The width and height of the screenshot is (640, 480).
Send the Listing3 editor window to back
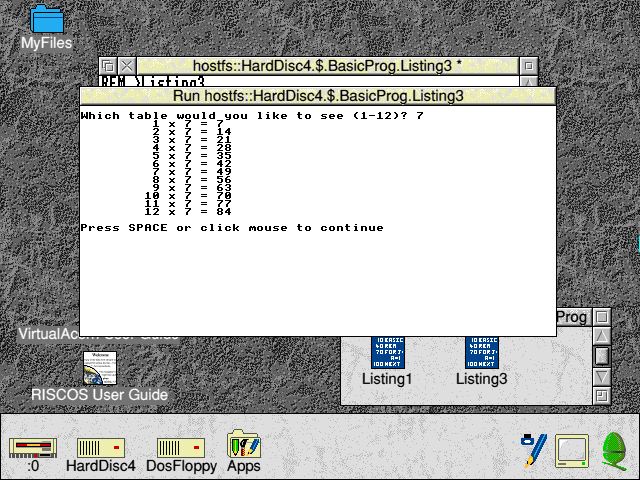(108, 66)
